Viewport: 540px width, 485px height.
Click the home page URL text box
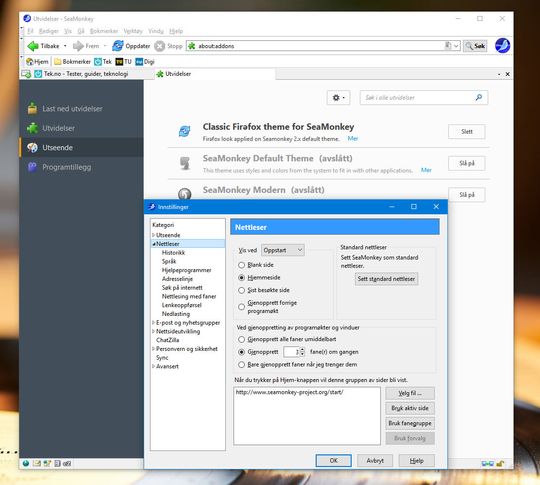(307, 416)
